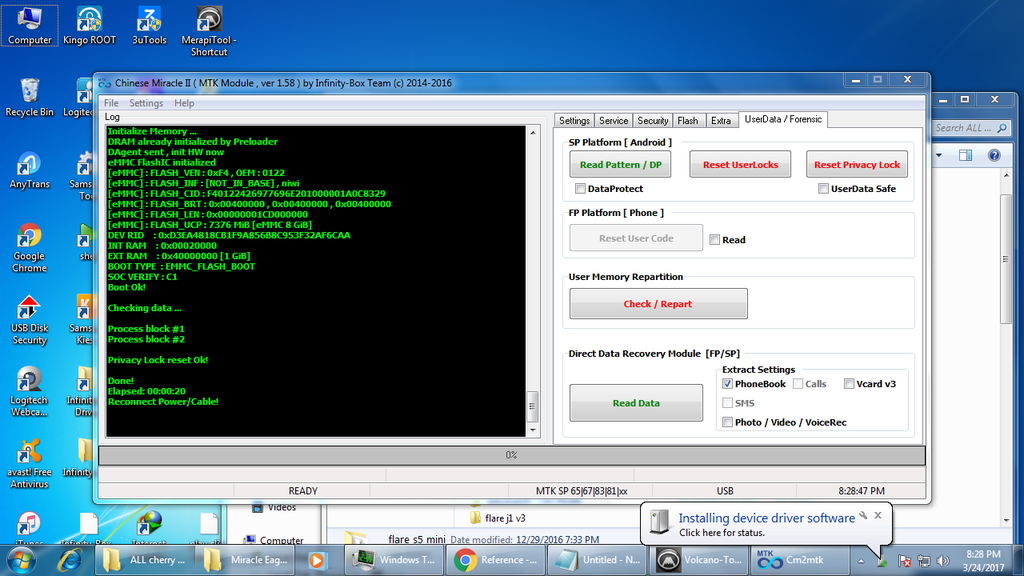The image size is (1024, 576).
Task: Tick the UserData Safe checkbox
Action: 823,188
